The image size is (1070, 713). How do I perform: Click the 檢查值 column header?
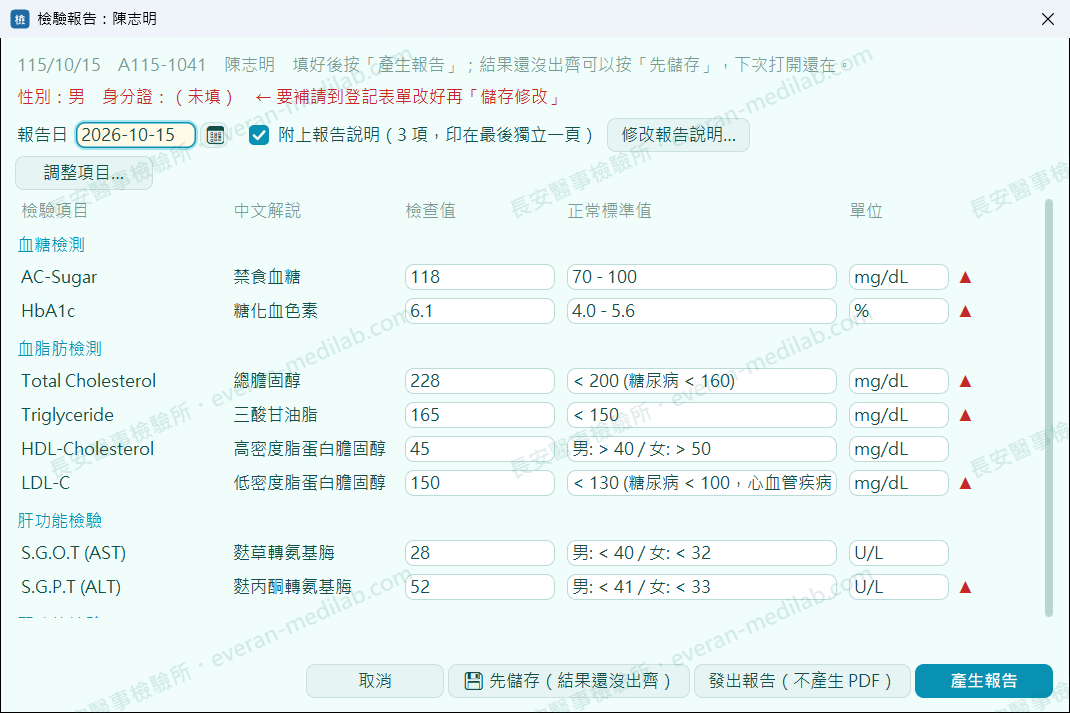(430, 210)
